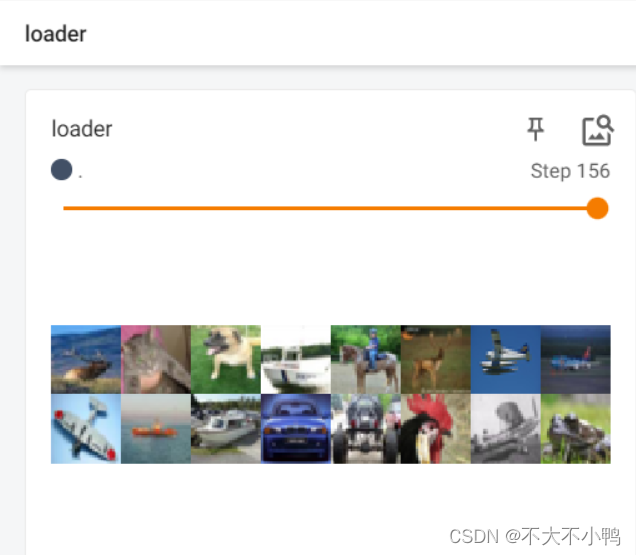
Task: Toggle actual image size icon
Action: pyautogui.click(x=597, y=130)
